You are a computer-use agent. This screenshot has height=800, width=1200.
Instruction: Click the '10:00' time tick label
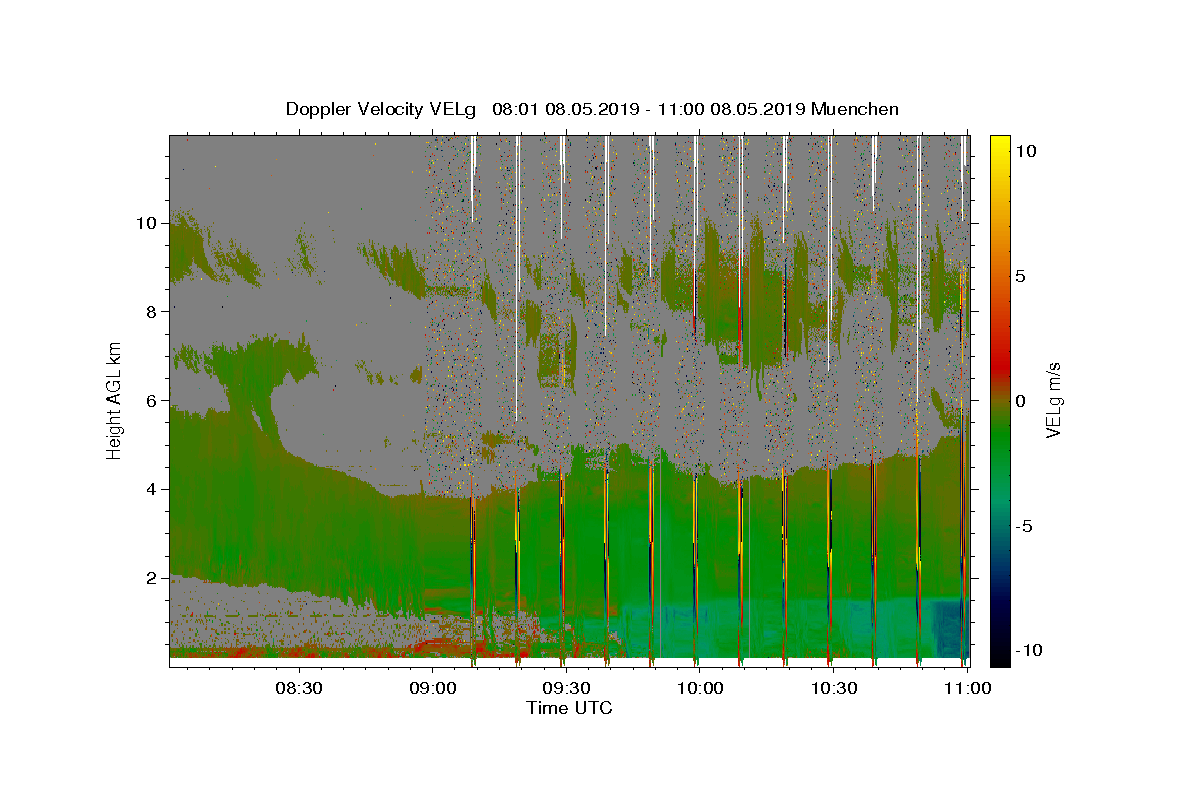[x=700, y=688]
